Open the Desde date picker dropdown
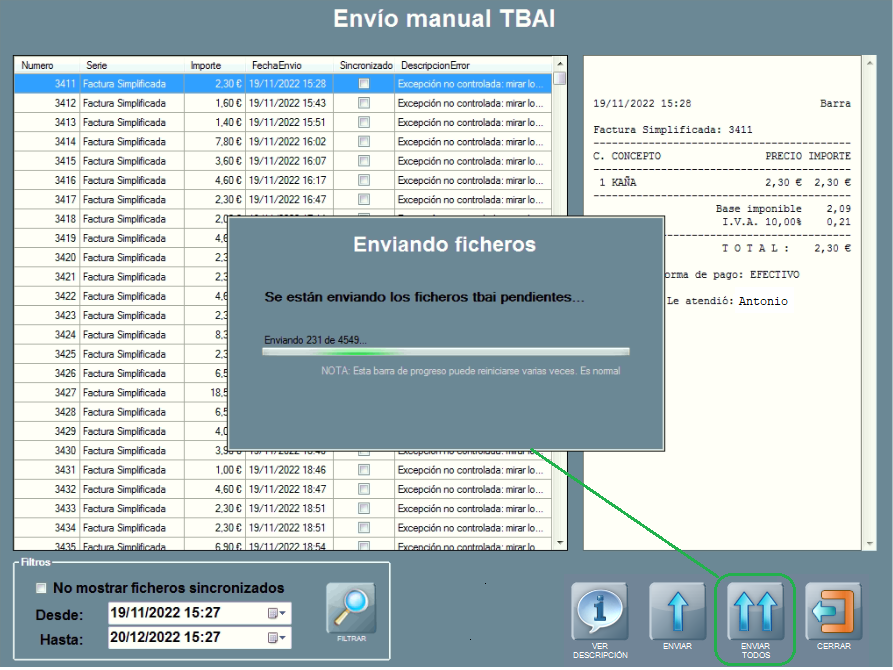The width and height of the screenshot is (893, 670). coord(277,614)
